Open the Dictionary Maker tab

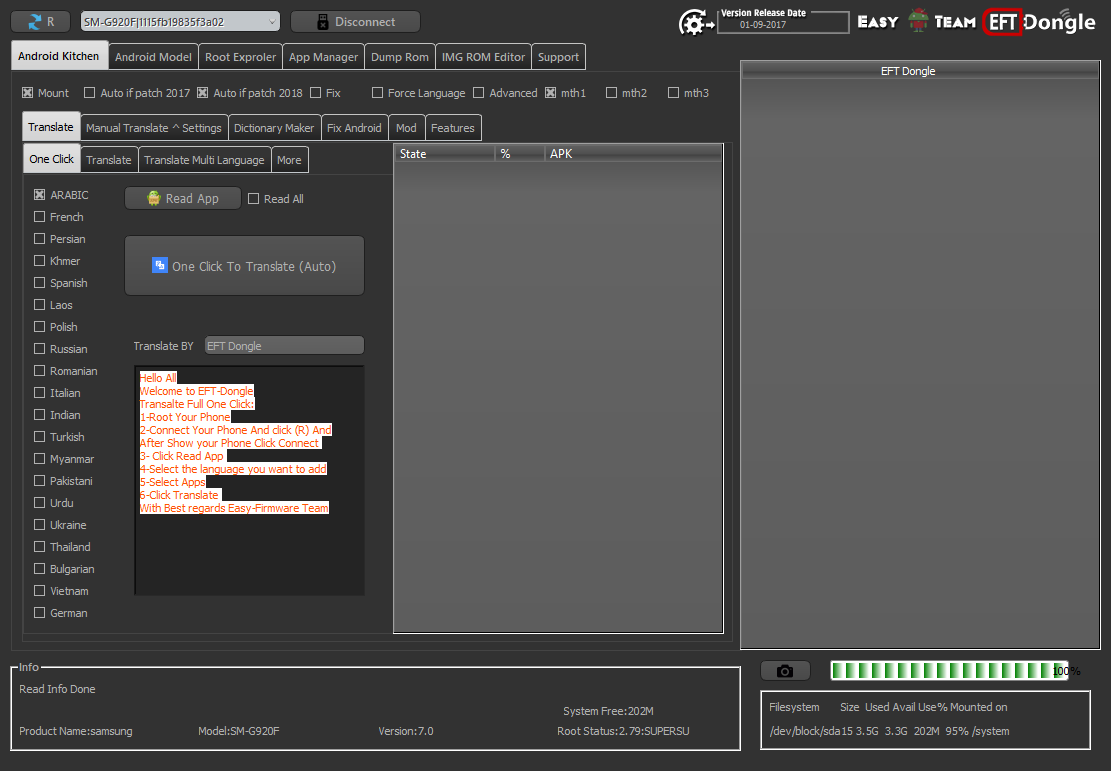pyautogui.click(x=273, y=128)
